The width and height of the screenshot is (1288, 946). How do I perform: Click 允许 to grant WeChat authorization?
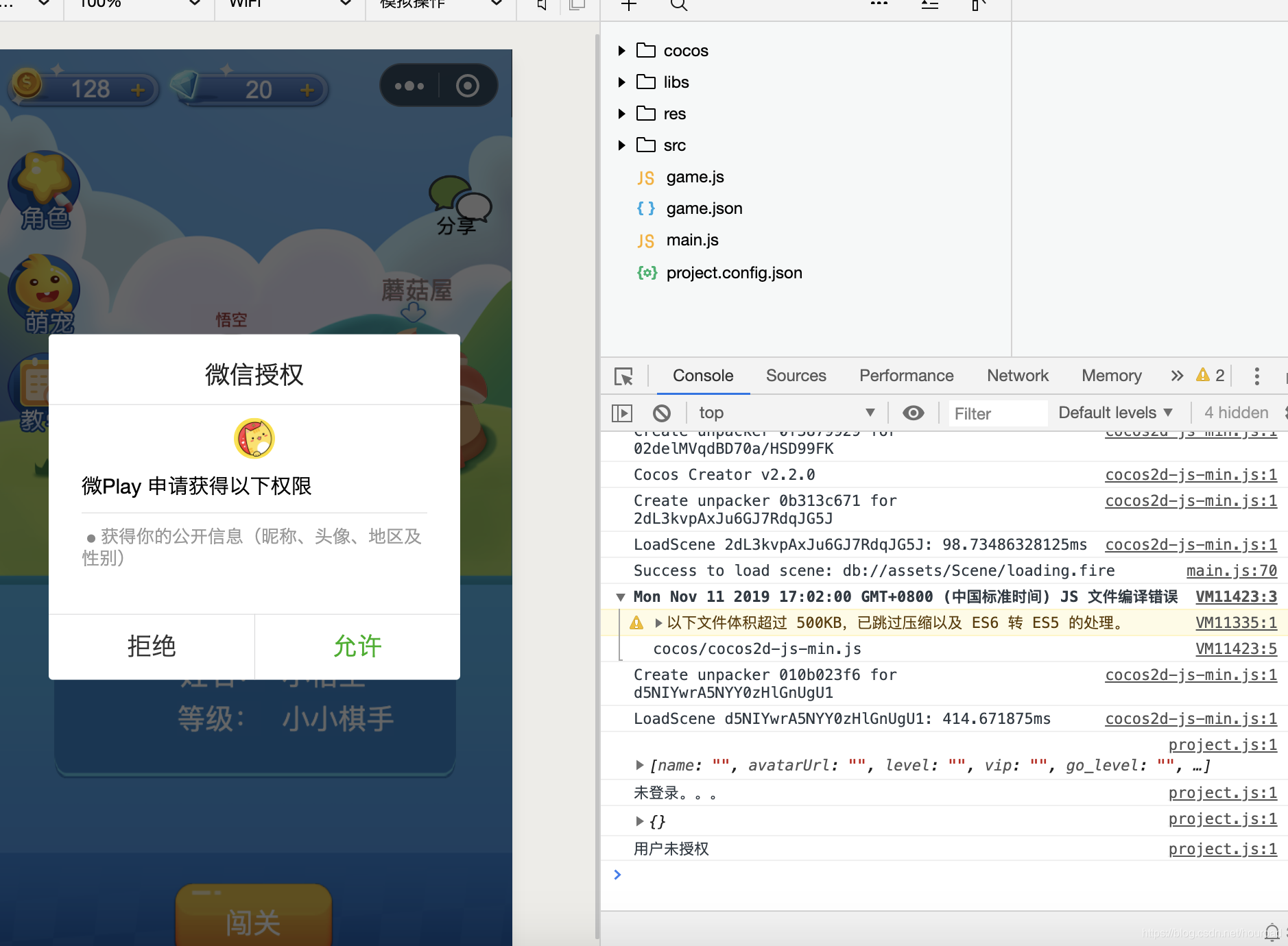[357, 646]
